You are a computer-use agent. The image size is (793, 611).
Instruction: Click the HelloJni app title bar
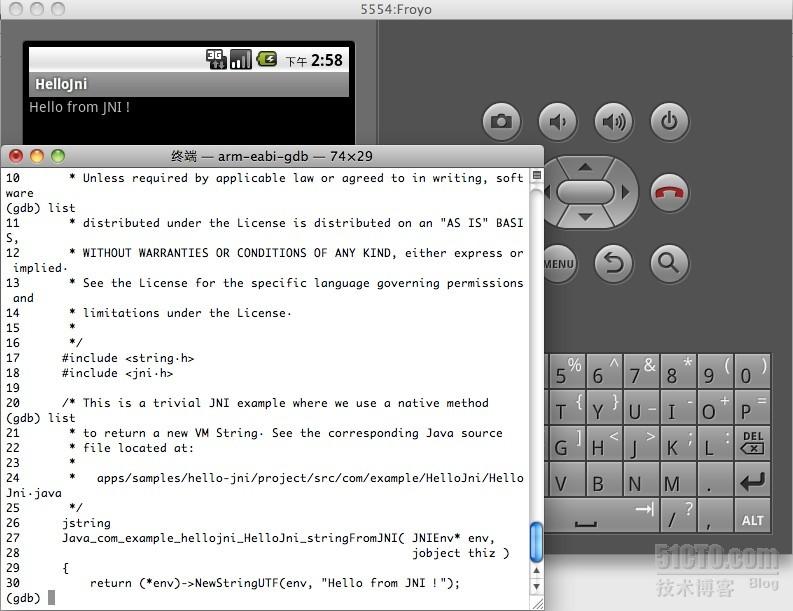click(x=189, y=84)
